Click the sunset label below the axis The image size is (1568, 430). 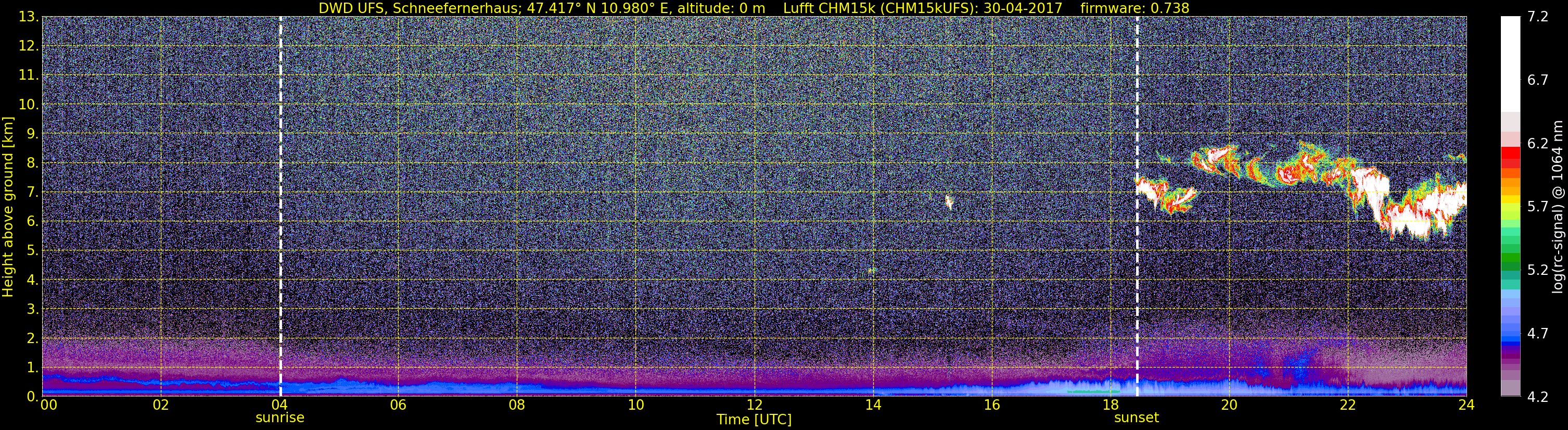click(1137, 418)
